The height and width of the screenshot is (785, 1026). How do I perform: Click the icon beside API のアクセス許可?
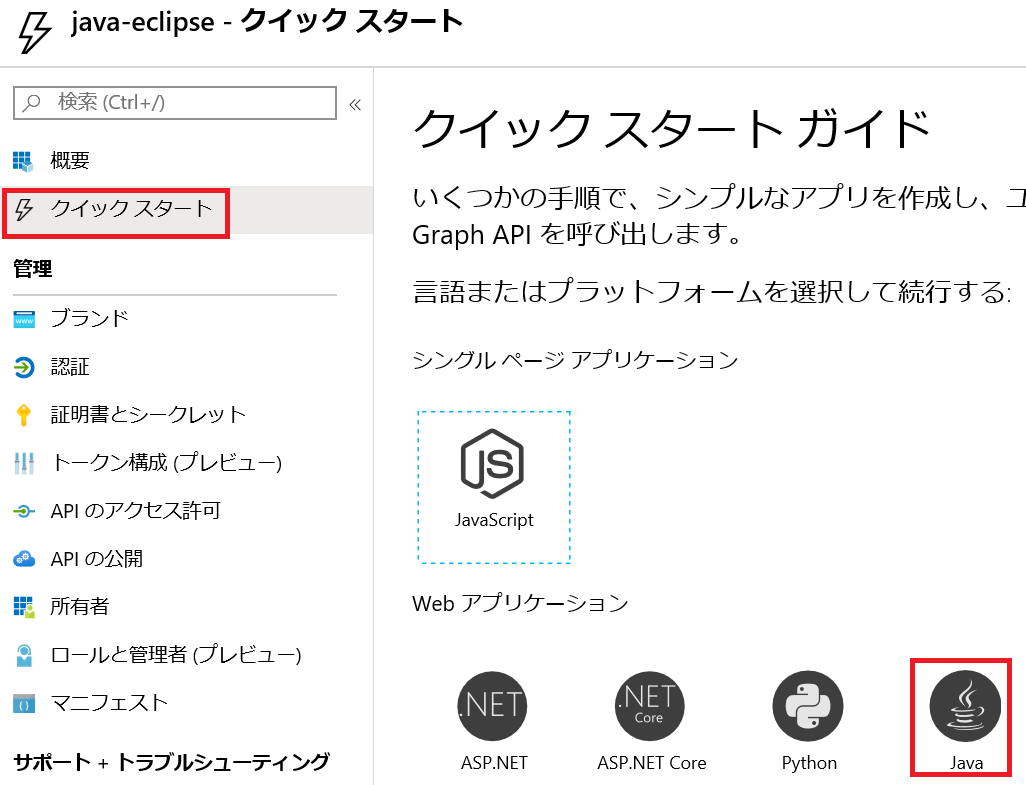point(24,512)
